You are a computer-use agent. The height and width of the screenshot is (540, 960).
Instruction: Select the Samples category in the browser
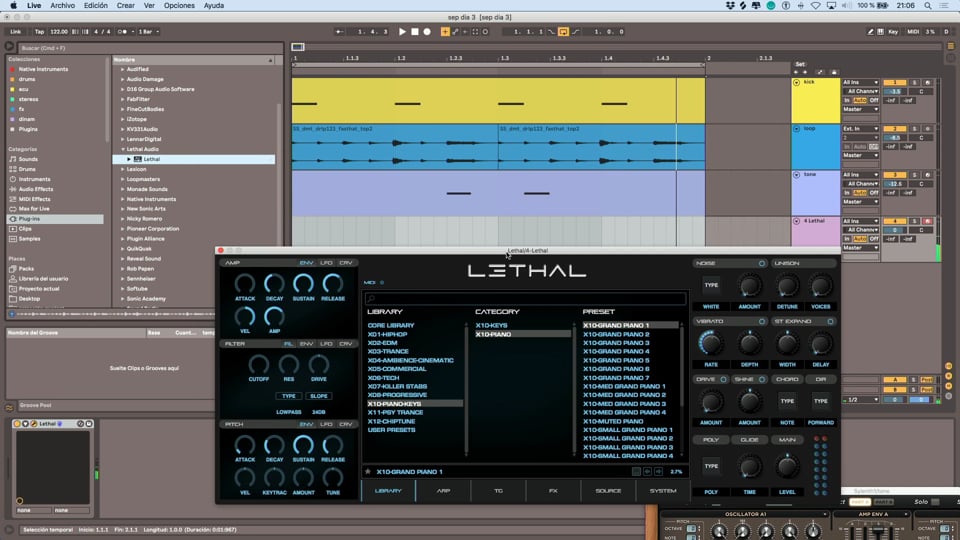(29, 239)
